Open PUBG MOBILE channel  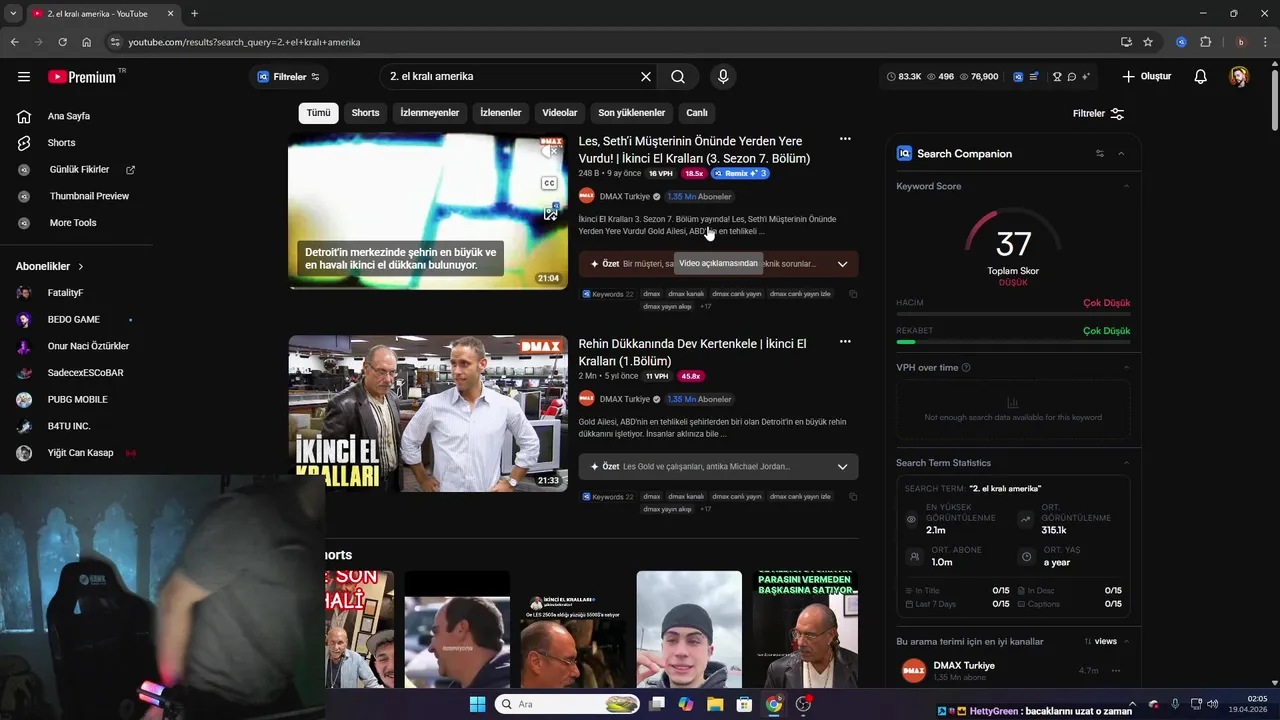pos(76,400)
